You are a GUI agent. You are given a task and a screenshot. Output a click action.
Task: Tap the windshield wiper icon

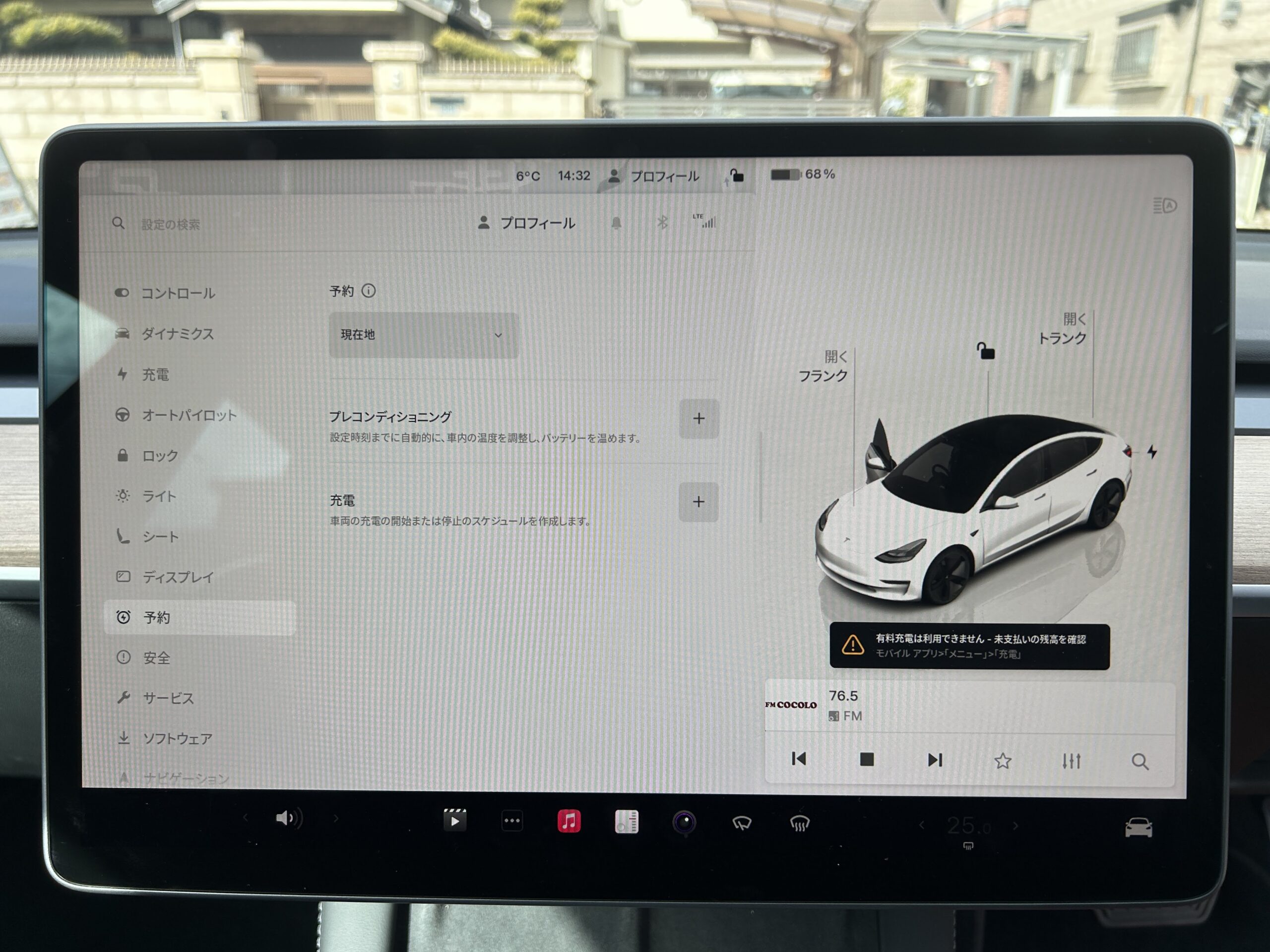coord(741,824)
